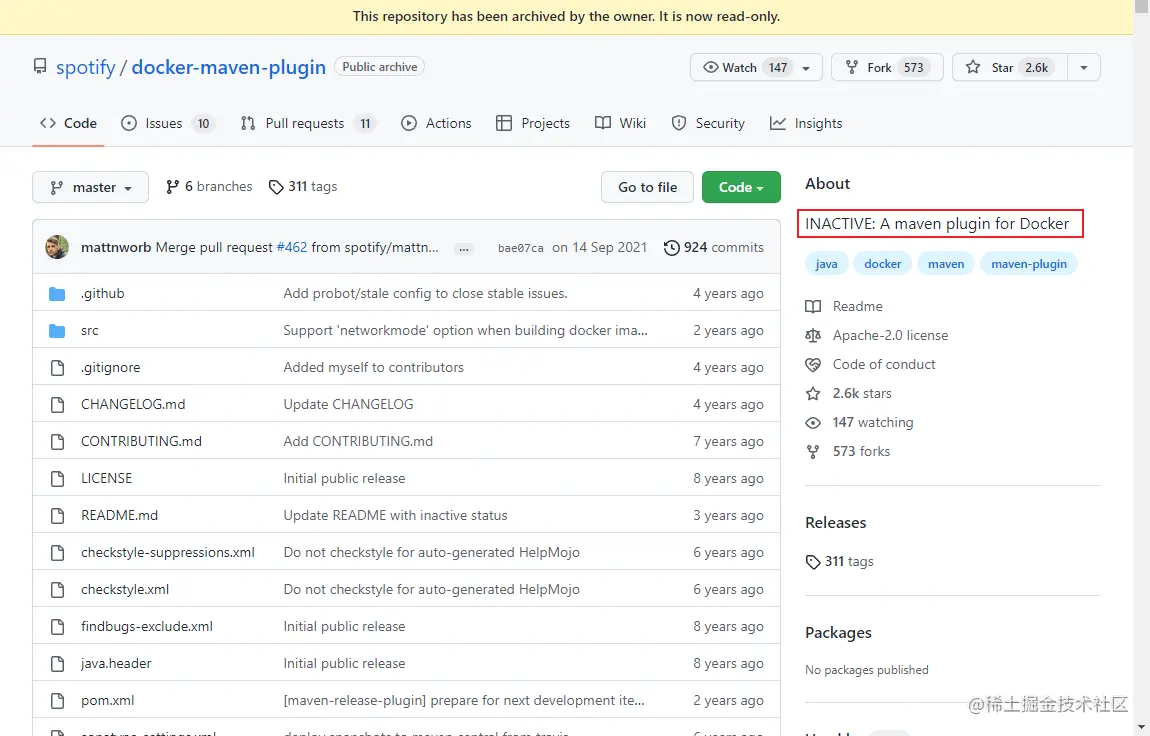Open the Pull requests tab
Viewport: 1150px width, 736px height.
(x=308, y=123)
